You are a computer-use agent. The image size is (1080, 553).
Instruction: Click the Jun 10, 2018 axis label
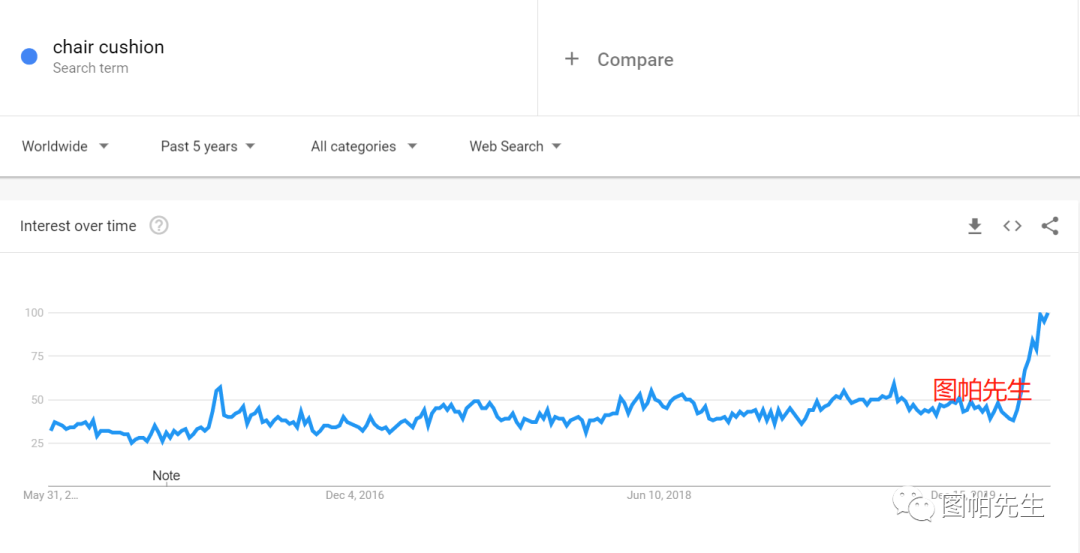(659, 495)
